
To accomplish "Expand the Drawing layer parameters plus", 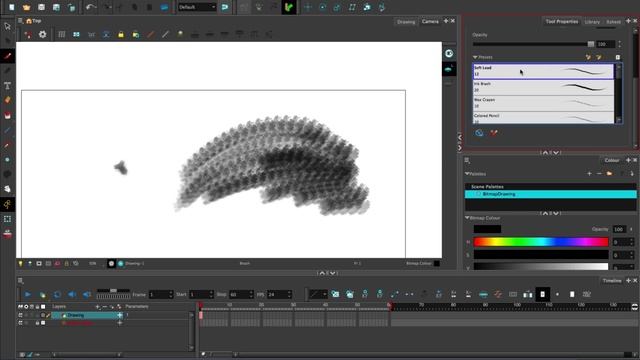I will pyautogui.click(x=120, y=315).
